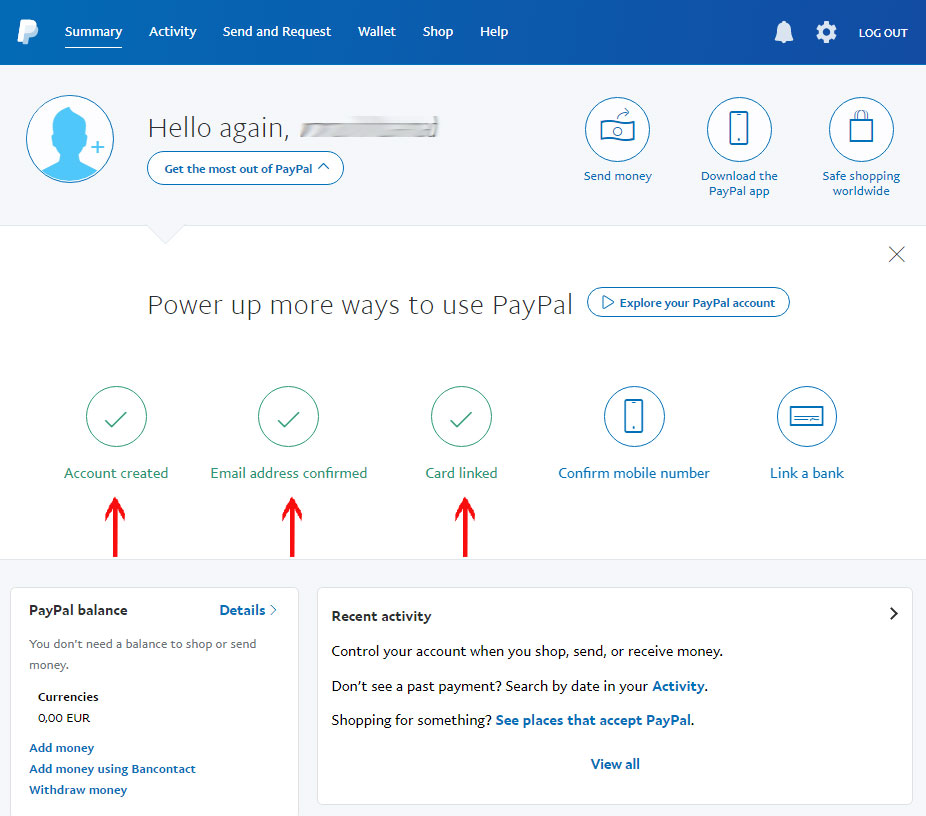Click the Email address confirmed checkmark
The height and width of the screenshot is (816, 926).
tap(288, 416)
